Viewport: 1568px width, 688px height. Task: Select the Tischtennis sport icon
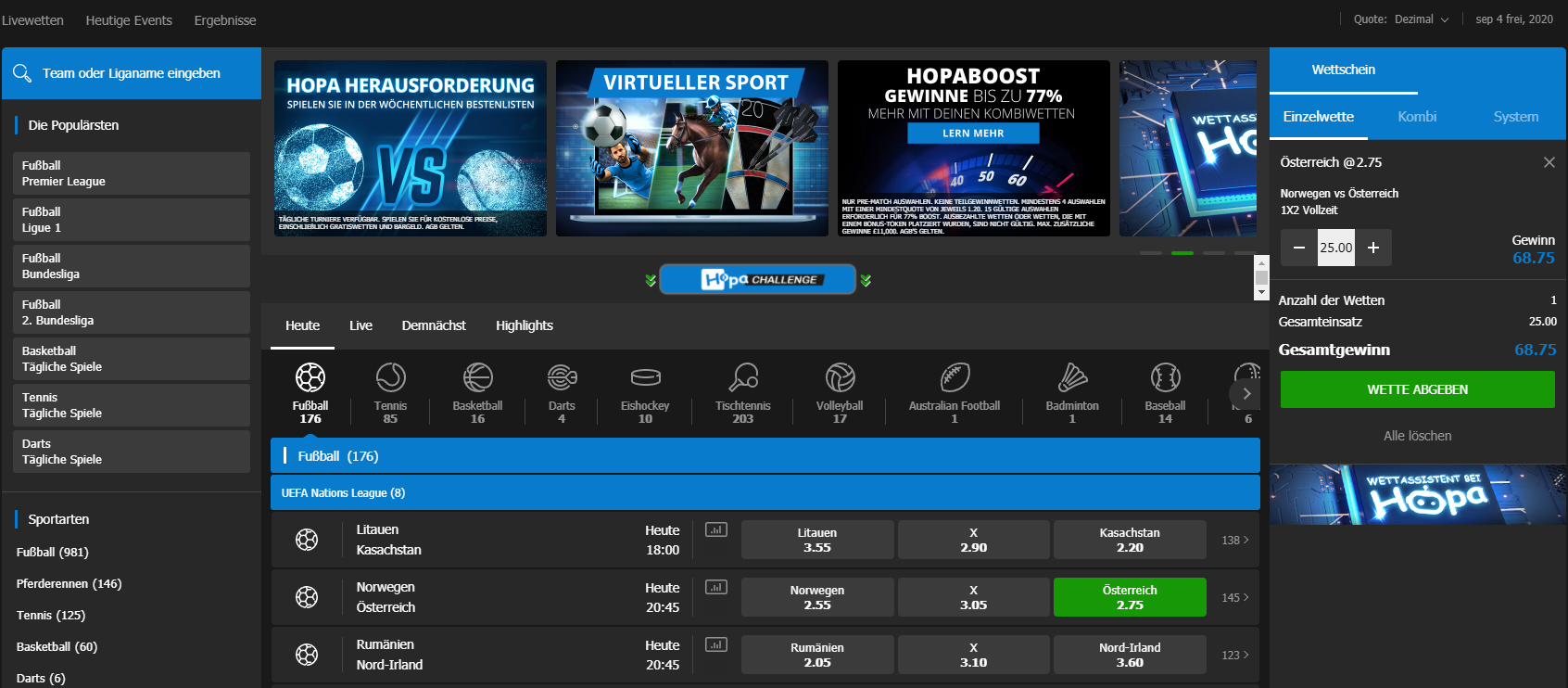coord(742,378)
